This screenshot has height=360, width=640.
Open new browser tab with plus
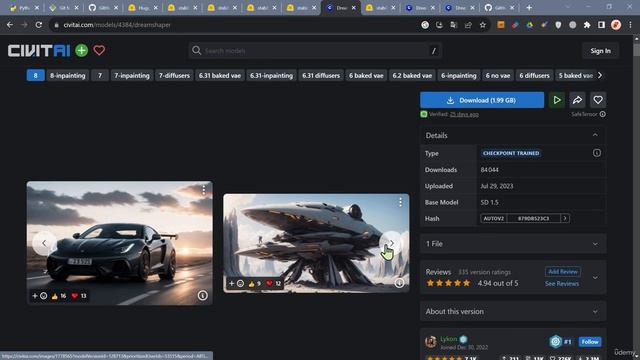(x=529, y=7)
